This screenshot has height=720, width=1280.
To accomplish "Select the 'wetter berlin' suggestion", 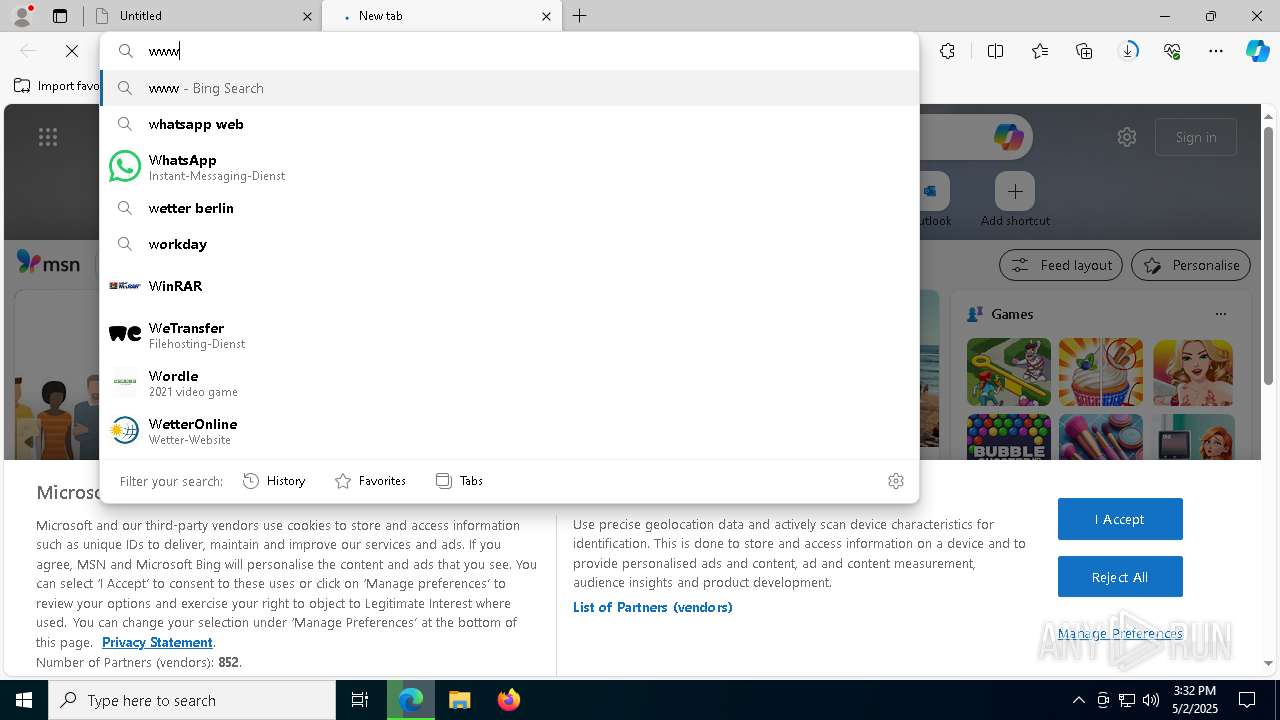I will [510, 208].
